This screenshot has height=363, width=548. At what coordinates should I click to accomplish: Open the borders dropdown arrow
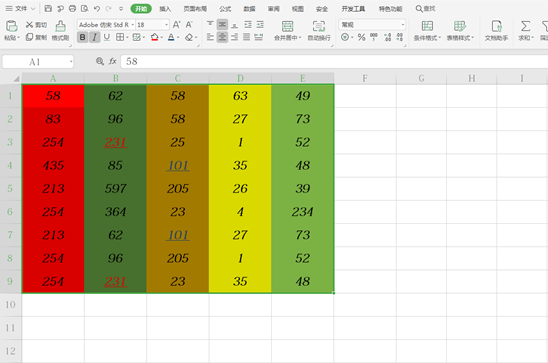[x=127, y=37]
